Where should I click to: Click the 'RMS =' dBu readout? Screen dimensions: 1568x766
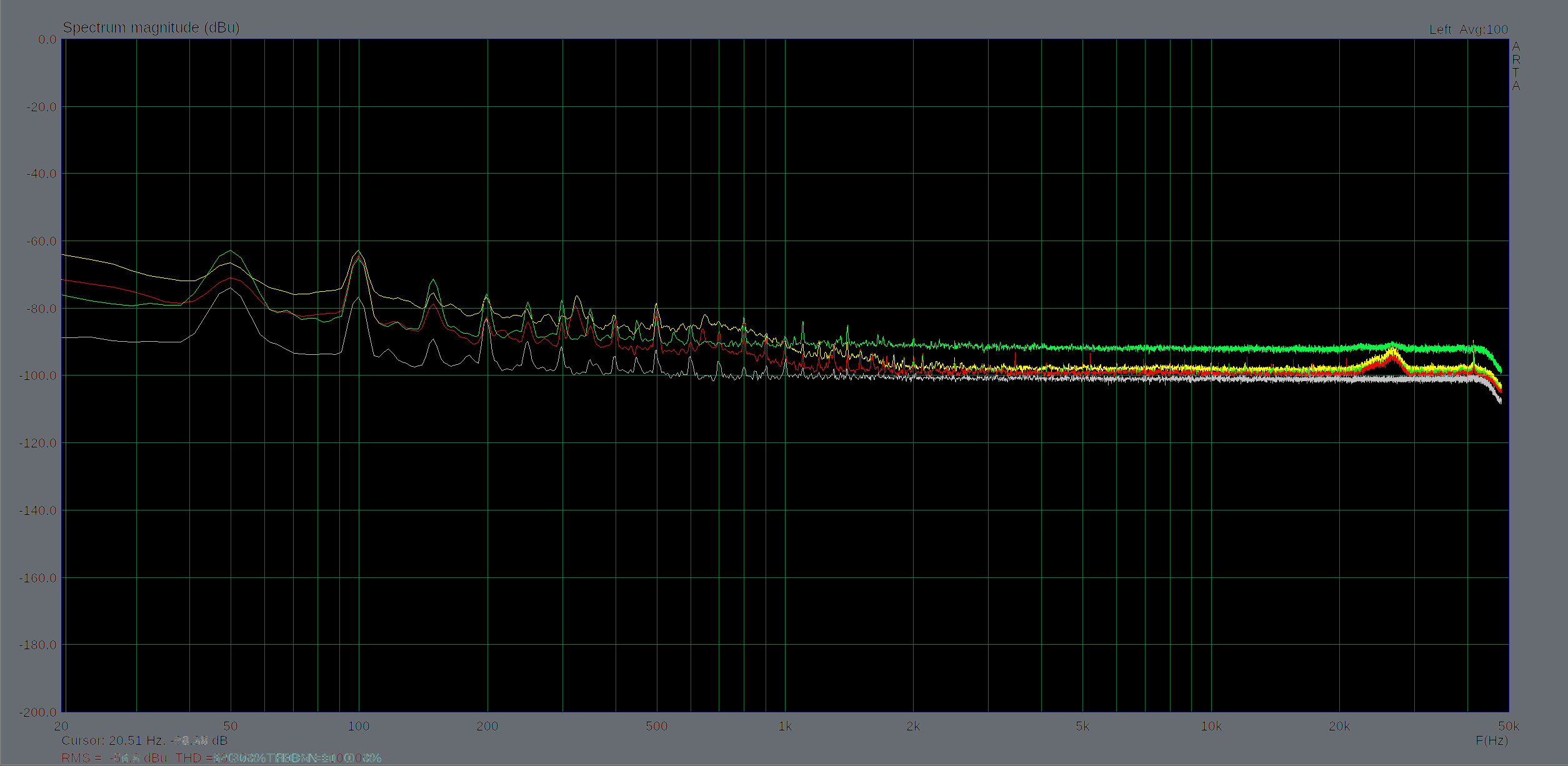click(x=114, y=758)
